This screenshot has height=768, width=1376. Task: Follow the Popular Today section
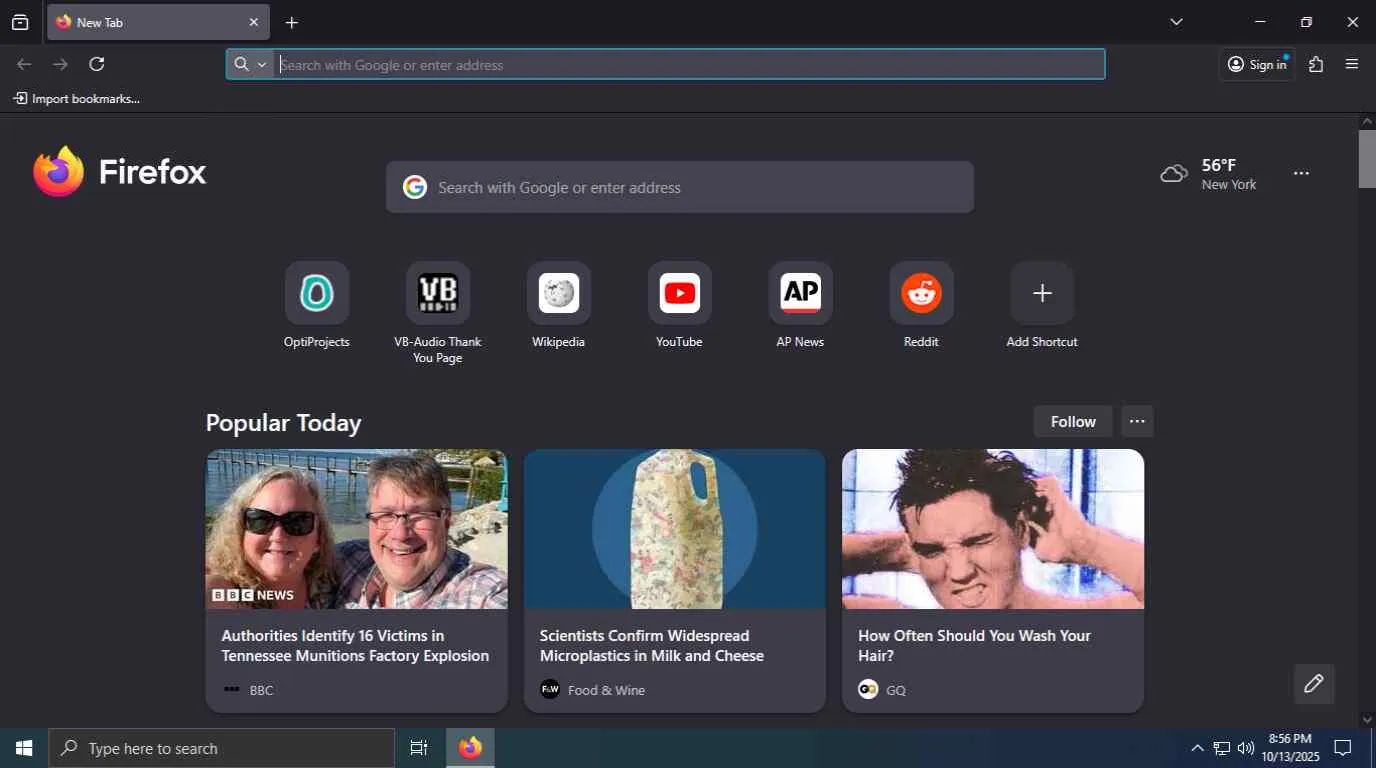click(1073, 421)
